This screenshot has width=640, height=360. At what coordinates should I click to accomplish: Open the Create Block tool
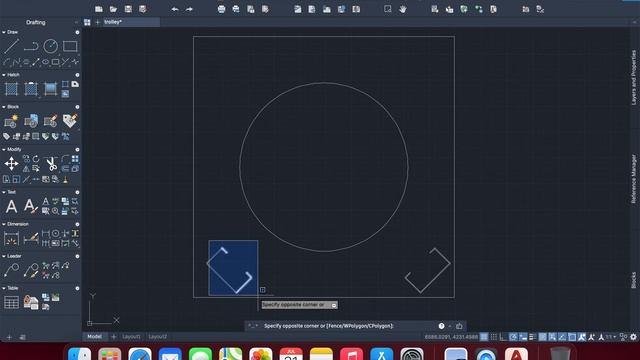(11, 121)
